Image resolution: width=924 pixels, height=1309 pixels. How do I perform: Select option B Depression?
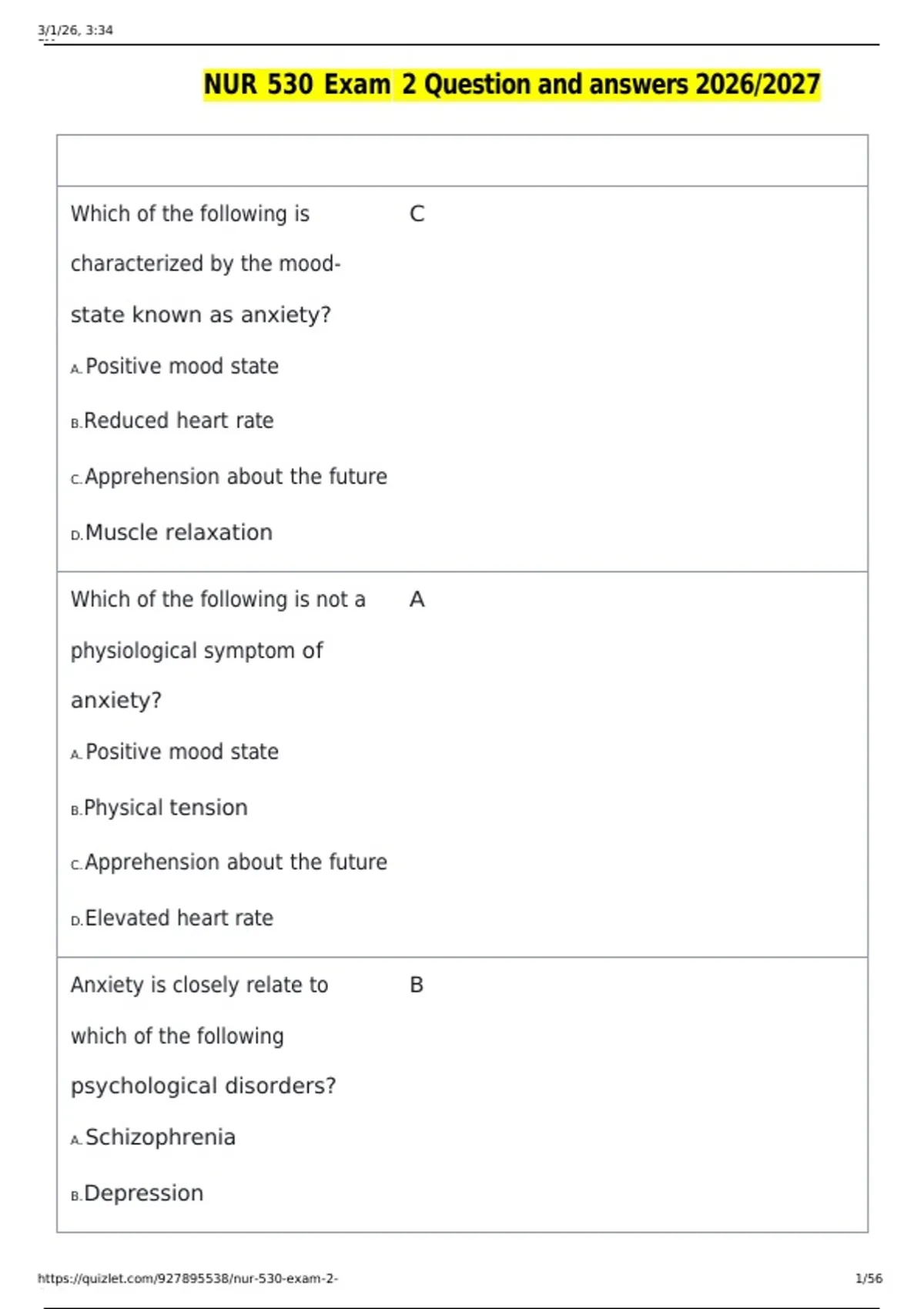tap(137, 1193)
